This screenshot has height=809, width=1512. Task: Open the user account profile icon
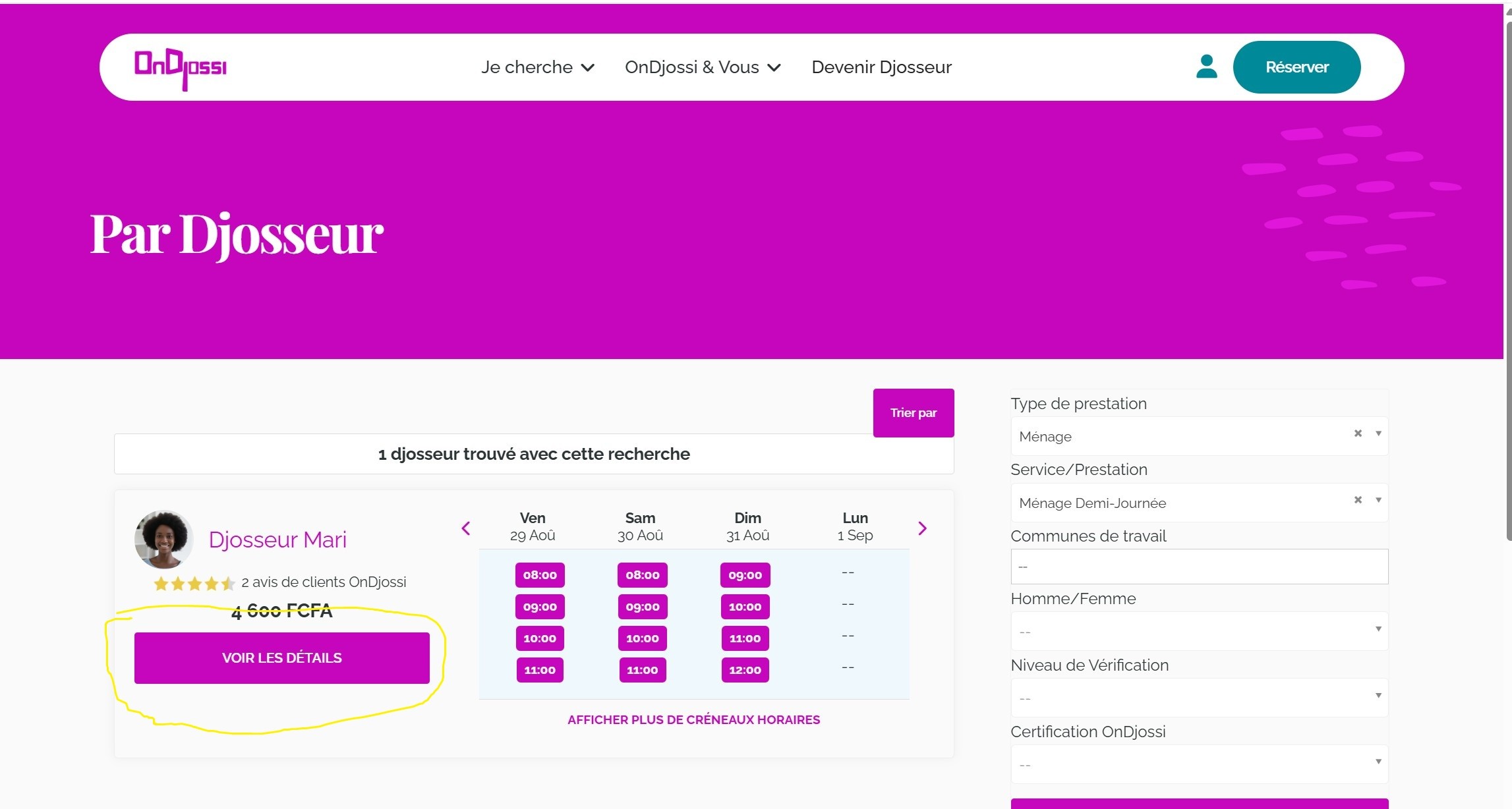(x=1206, y=67)
